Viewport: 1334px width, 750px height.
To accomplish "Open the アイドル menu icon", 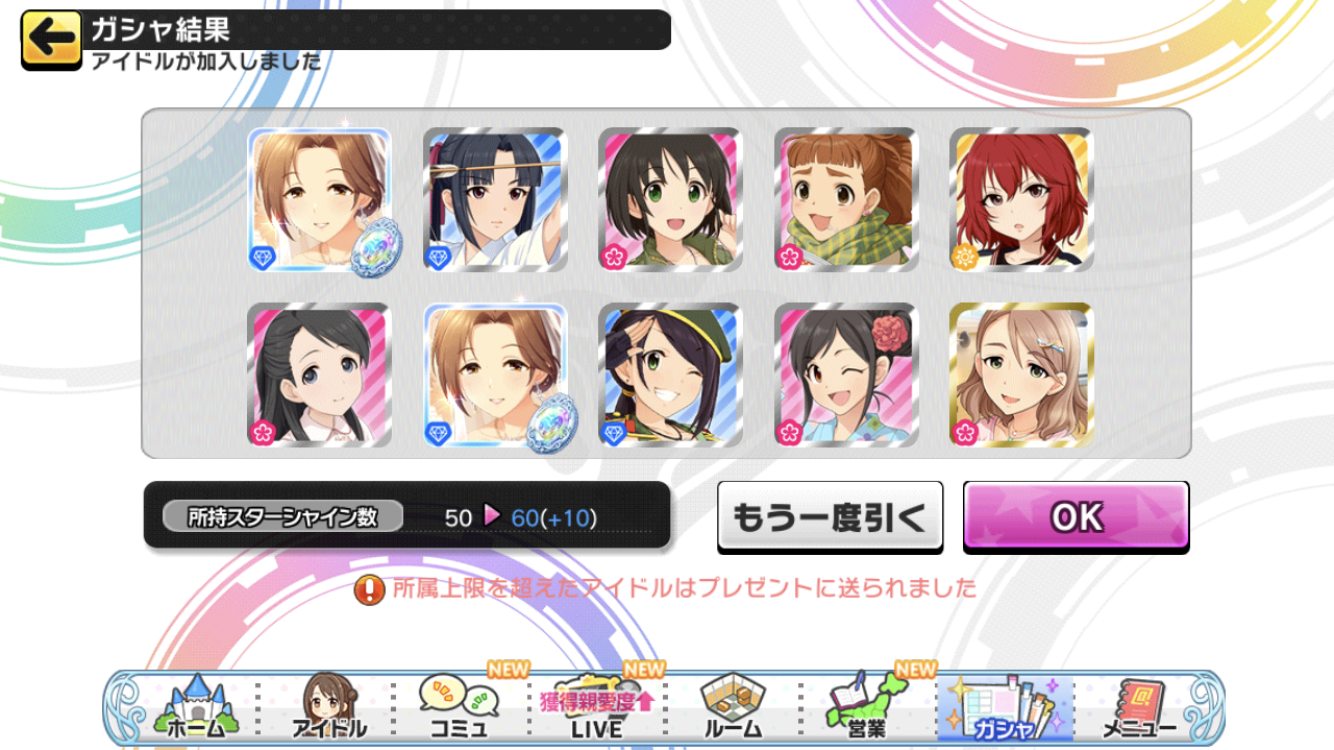I will pos(328,707).
